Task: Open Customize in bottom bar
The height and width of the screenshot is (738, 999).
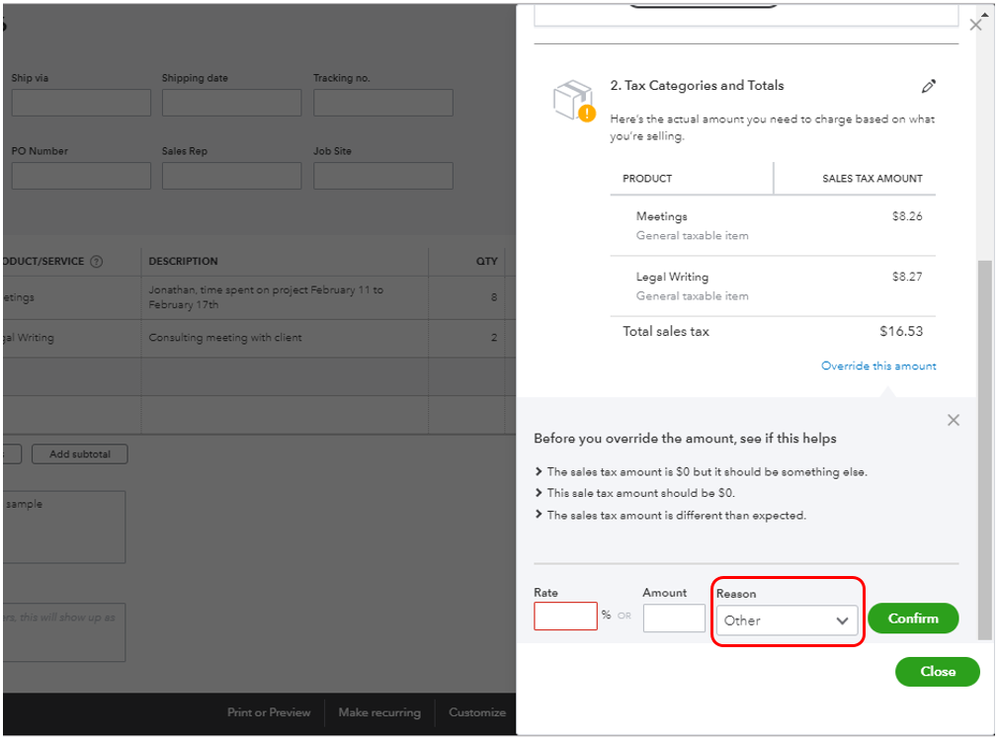Action: (477, 713)
